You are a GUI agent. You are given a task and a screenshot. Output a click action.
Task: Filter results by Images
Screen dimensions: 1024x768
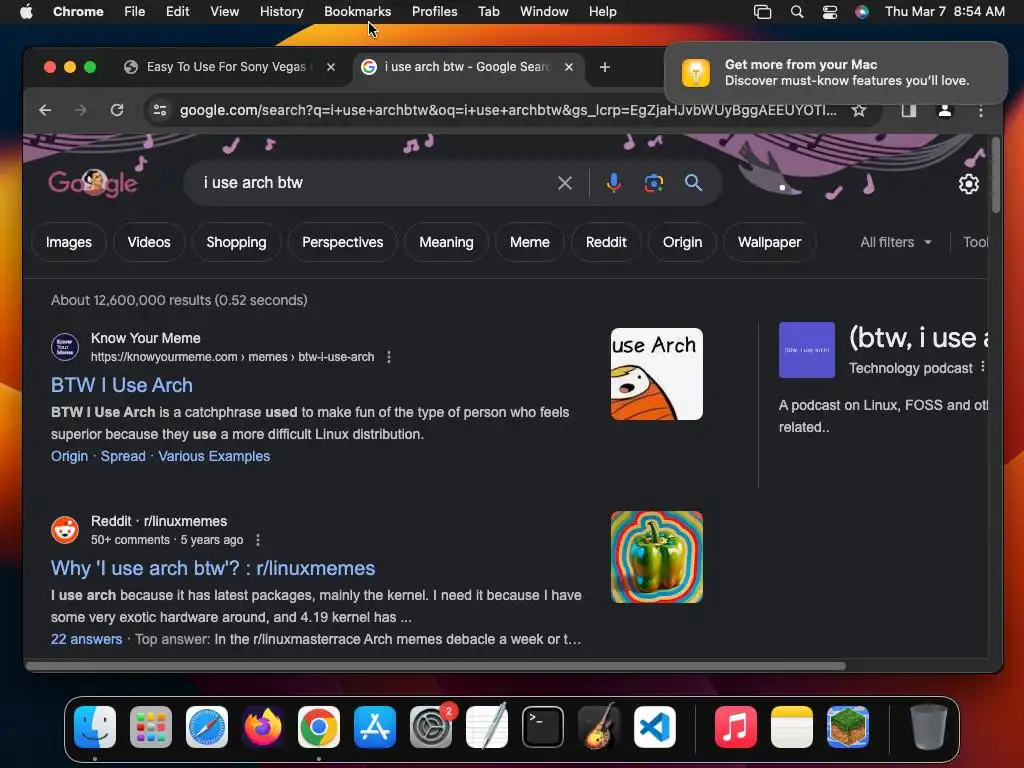pos(69,242)
